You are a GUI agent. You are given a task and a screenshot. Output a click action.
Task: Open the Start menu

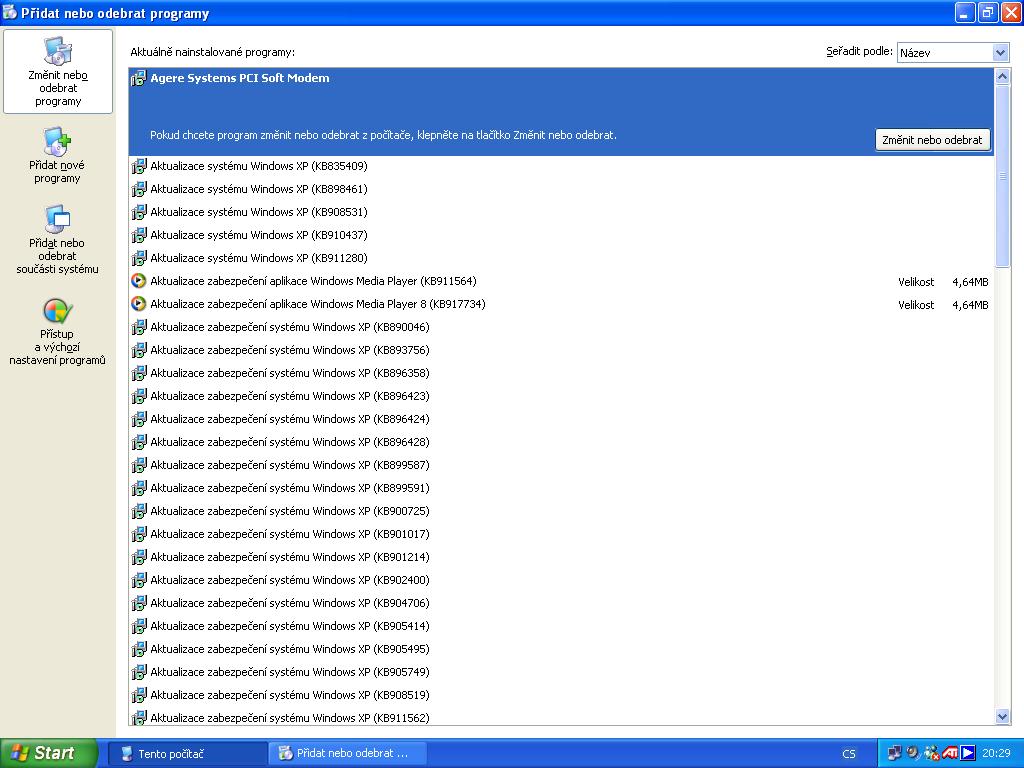(x=49, y=753)
